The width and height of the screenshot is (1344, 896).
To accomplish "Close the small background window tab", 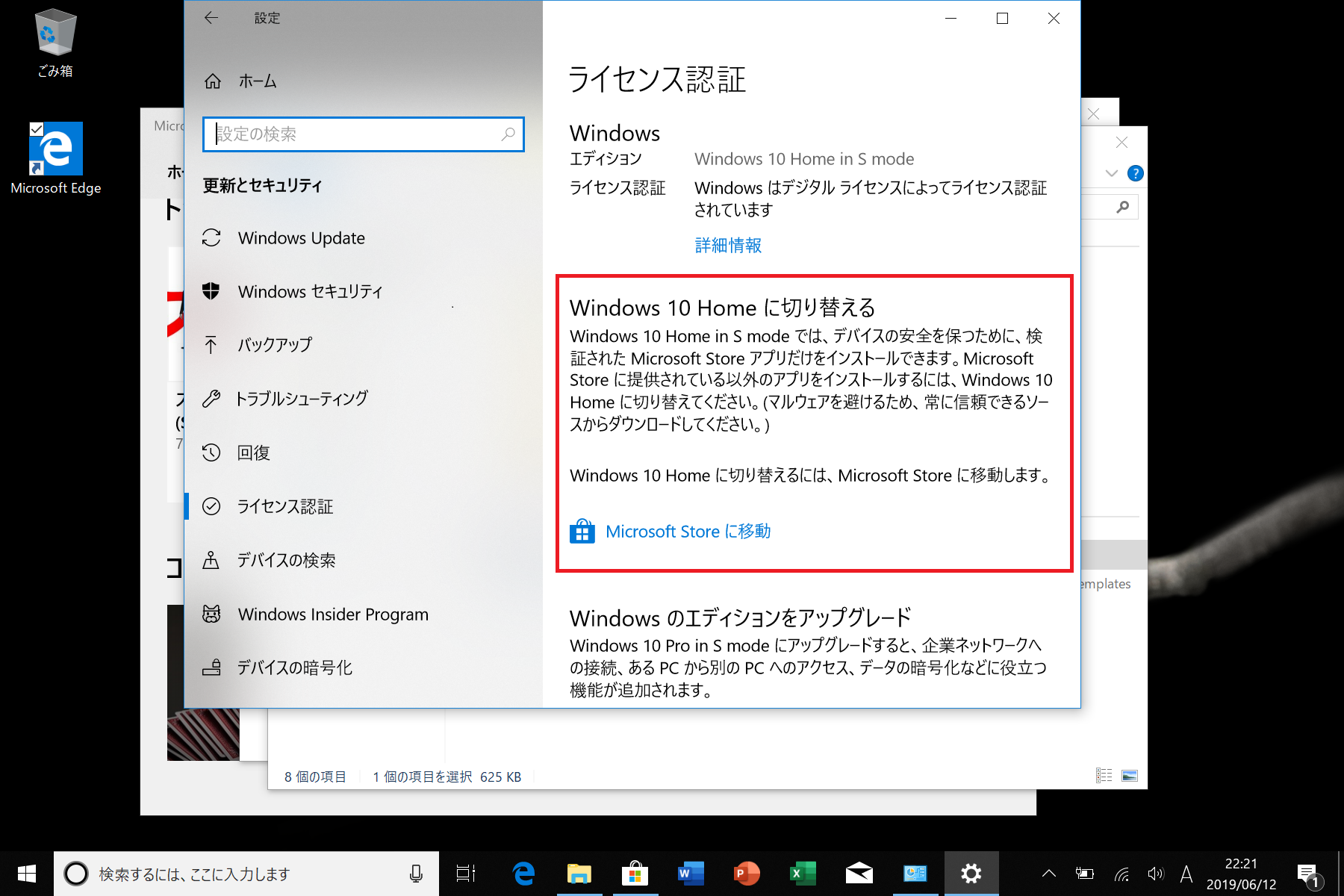I will (x=1094, y=113).
